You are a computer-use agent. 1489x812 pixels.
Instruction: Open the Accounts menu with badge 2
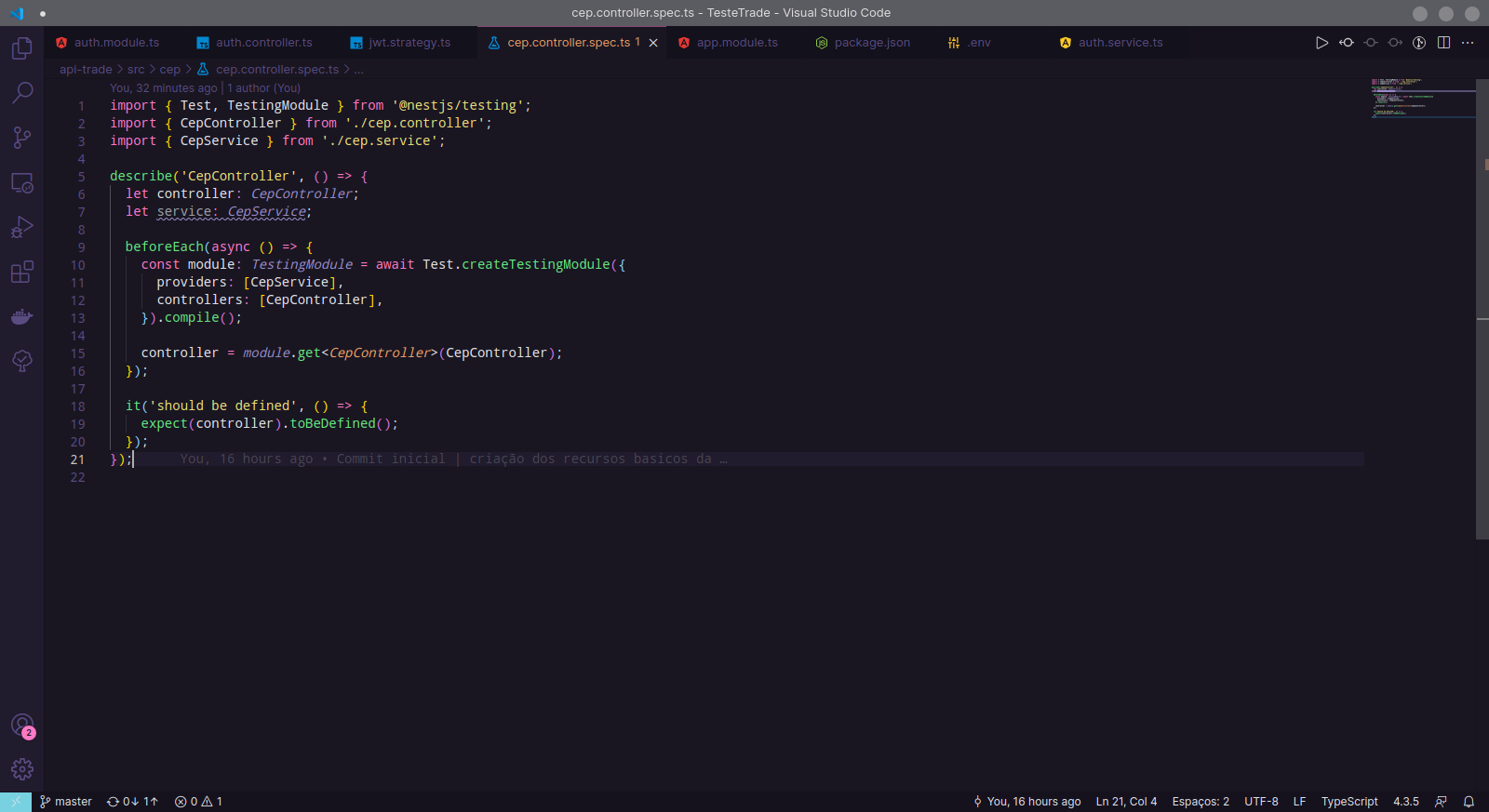pyautogui.click(x=21, y=725)
